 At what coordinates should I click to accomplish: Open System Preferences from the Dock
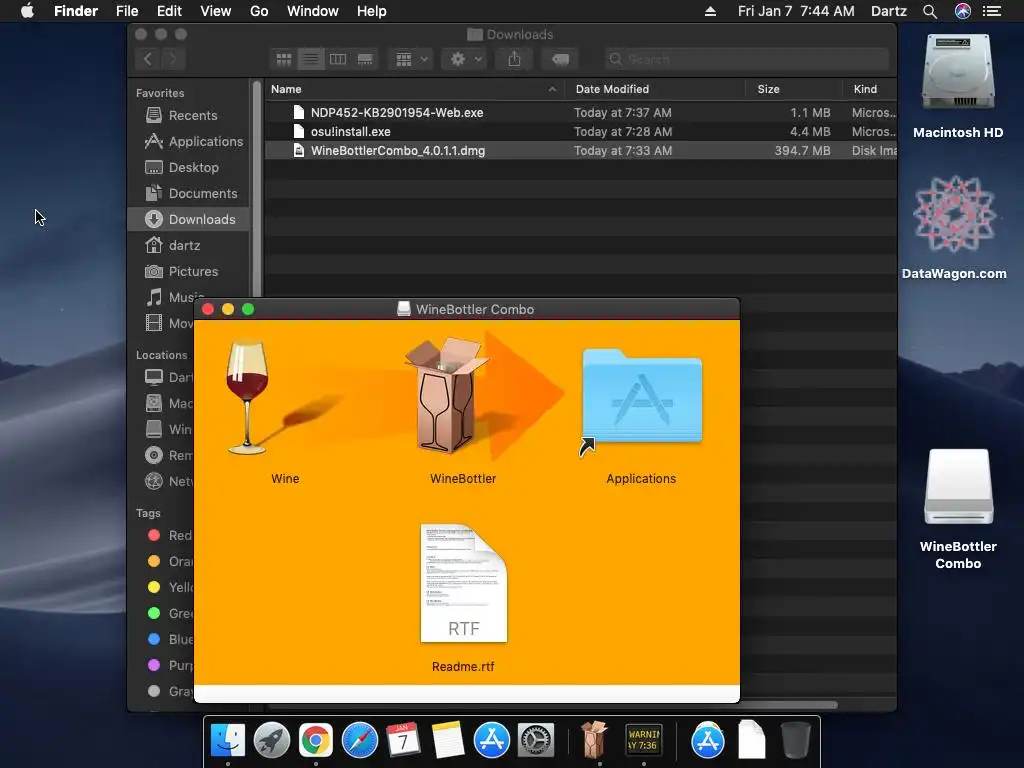pyautogui.click(x=536, y=740)
